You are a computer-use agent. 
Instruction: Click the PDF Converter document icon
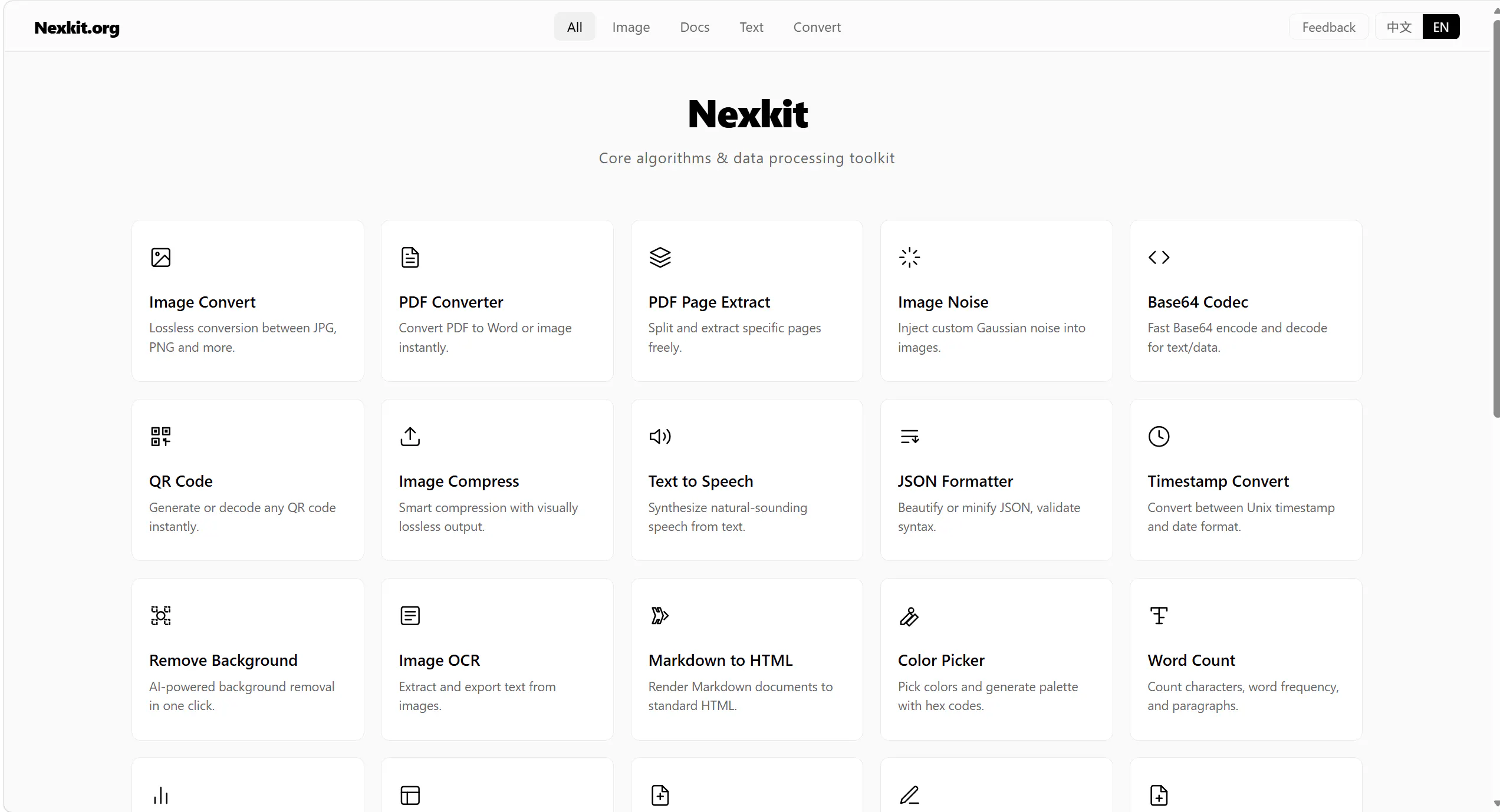tap(410, 258)
